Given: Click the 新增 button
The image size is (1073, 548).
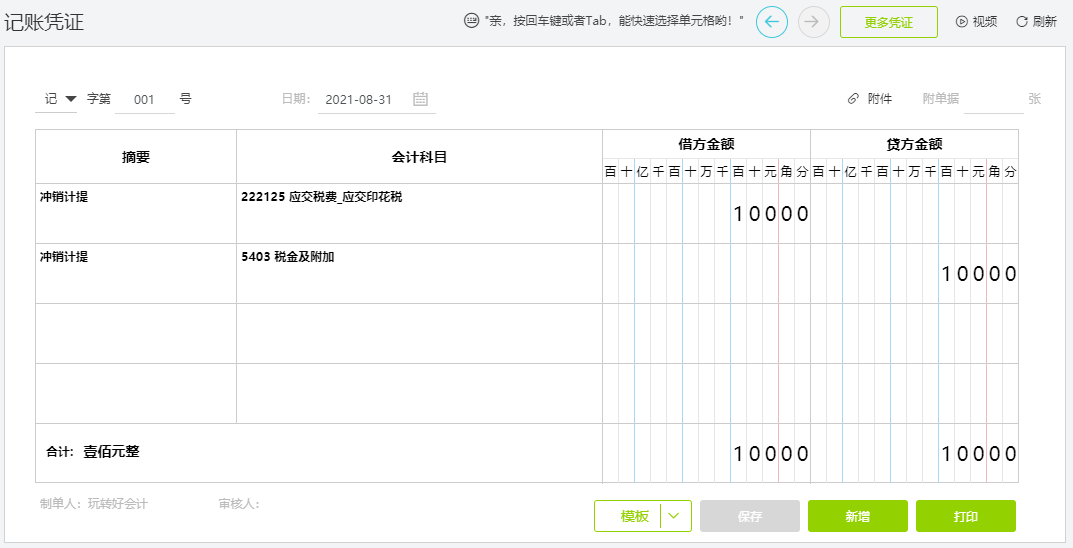Looking at the screenshot, I should [x=857, y=516].
